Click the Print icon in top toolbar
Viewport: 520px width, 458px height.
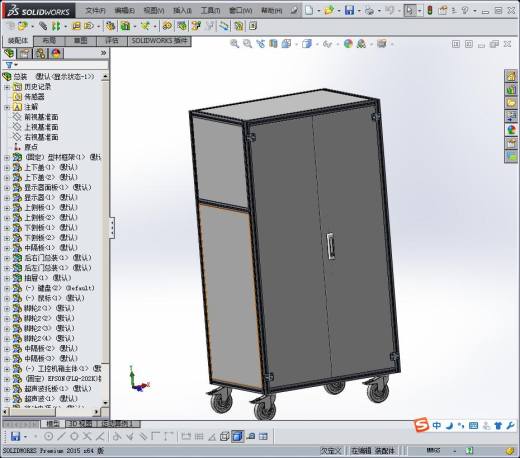pyautogui.click(x=369, y=11)
